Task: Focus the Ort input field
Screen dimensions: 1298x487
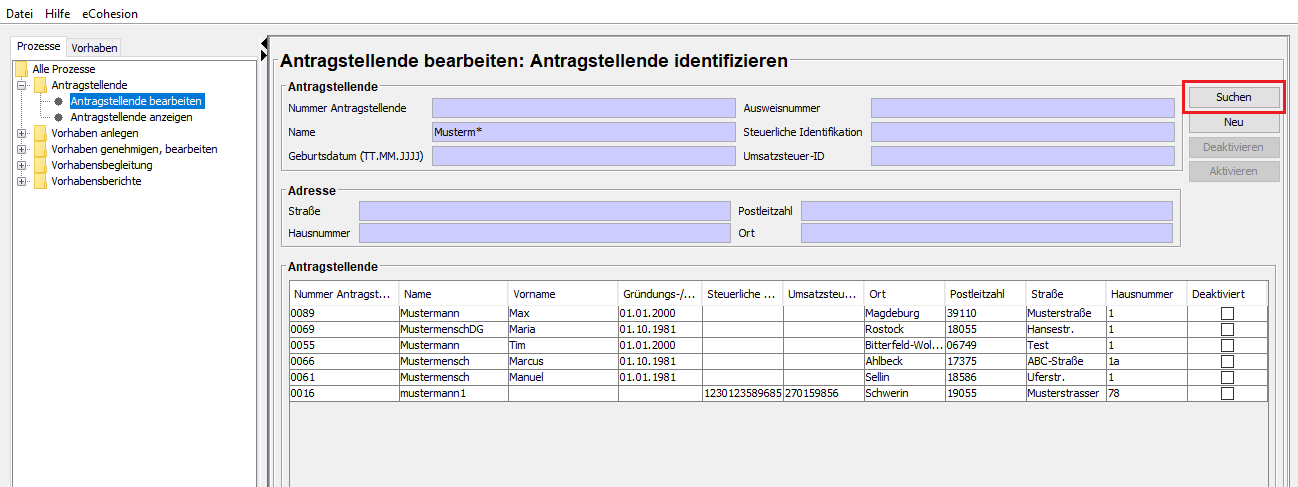Action: tap(987, 233)
